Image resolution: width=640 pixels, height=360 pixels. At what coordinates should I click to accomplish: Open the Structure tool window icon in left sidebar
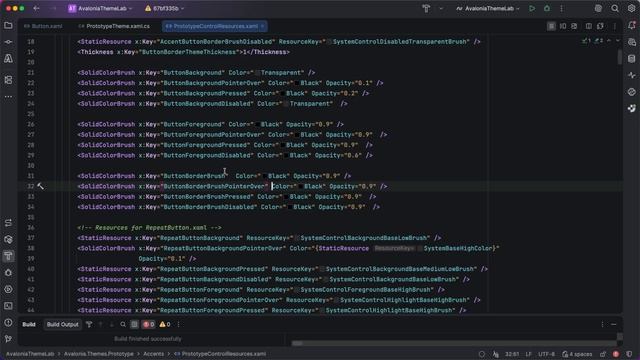click(8, 80)
